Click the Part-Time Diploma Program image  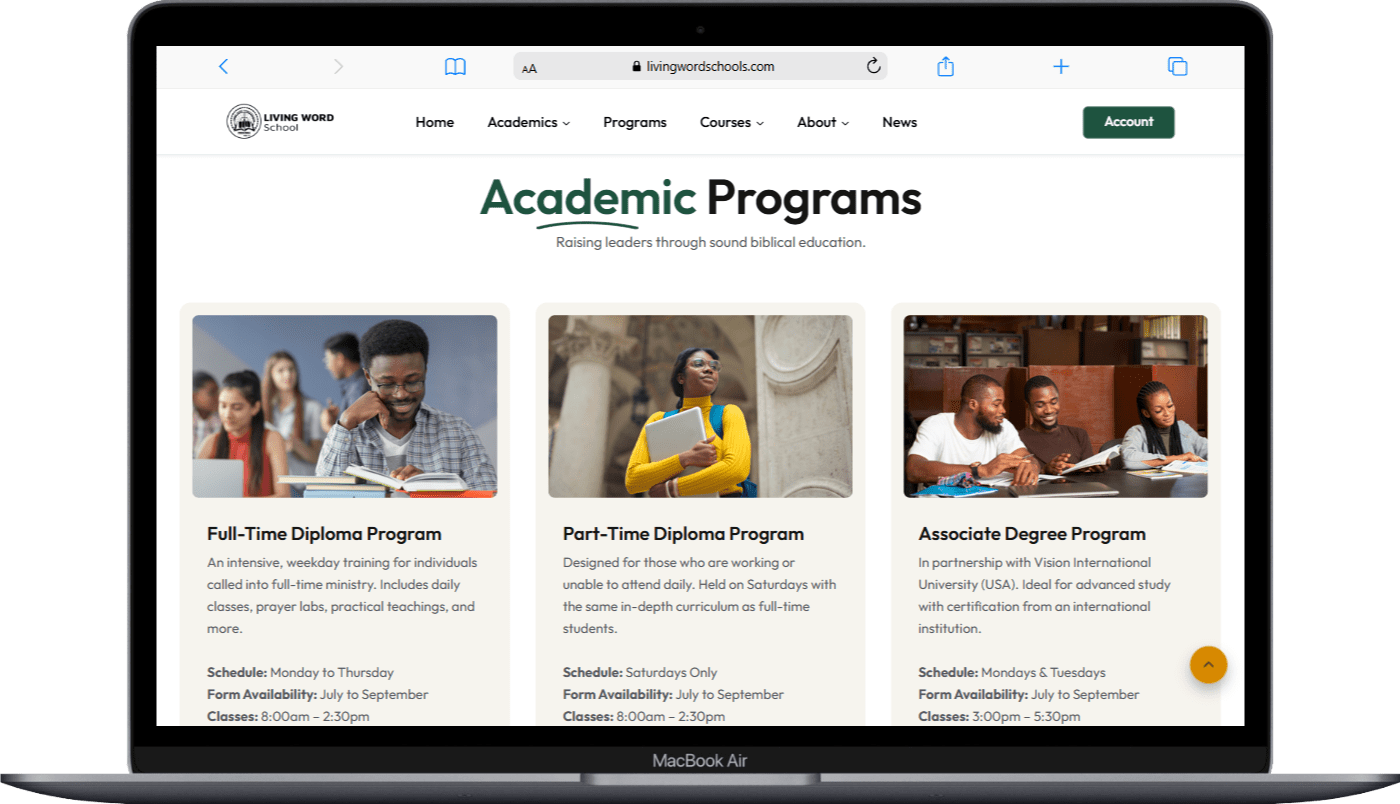pyautogui.click(x=700, y=406)
